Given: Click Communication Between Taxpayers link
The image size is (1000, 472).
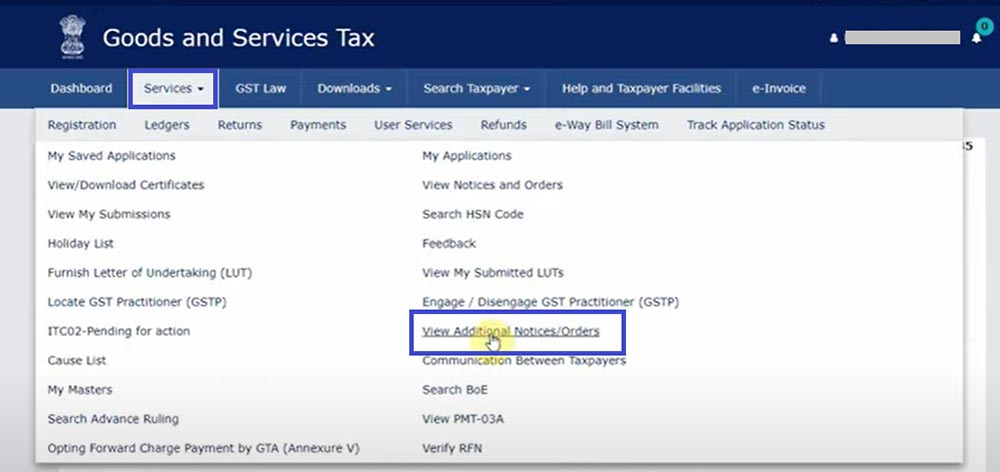Looking at the screenshot, I should click(523, 360).
